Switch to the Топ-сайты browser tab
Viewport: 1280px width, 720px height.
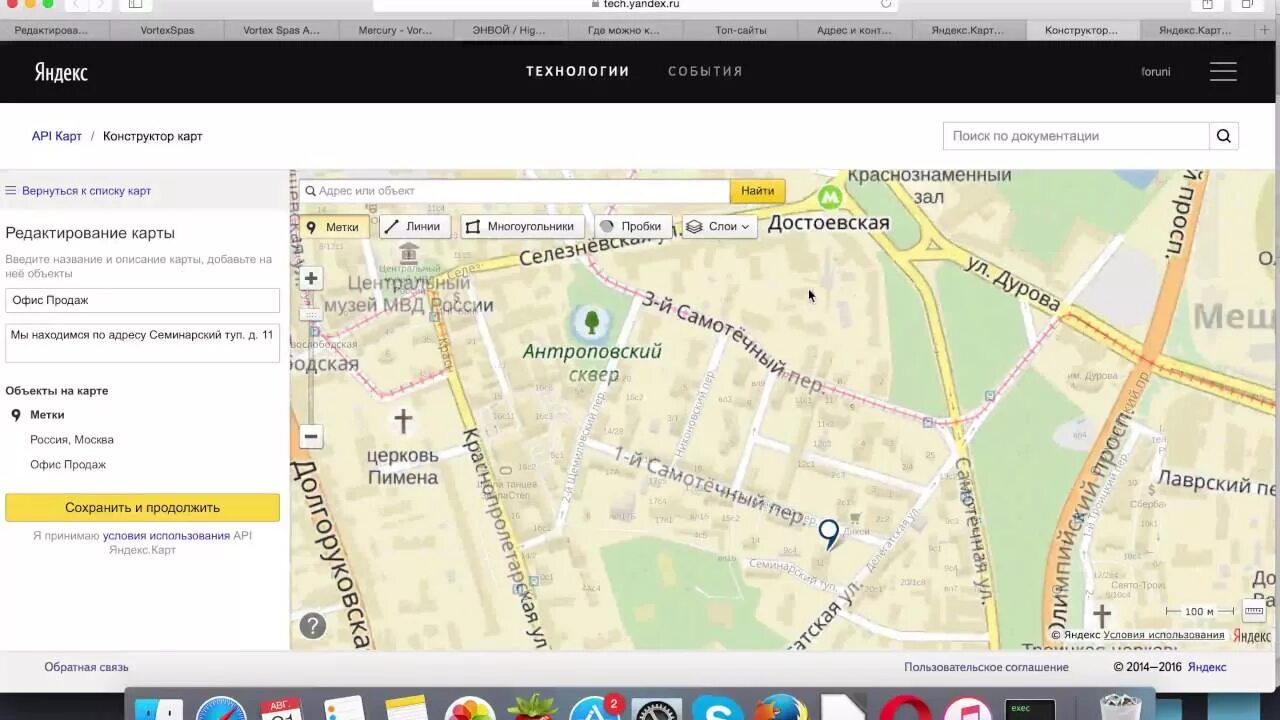(x=741, y=30)
